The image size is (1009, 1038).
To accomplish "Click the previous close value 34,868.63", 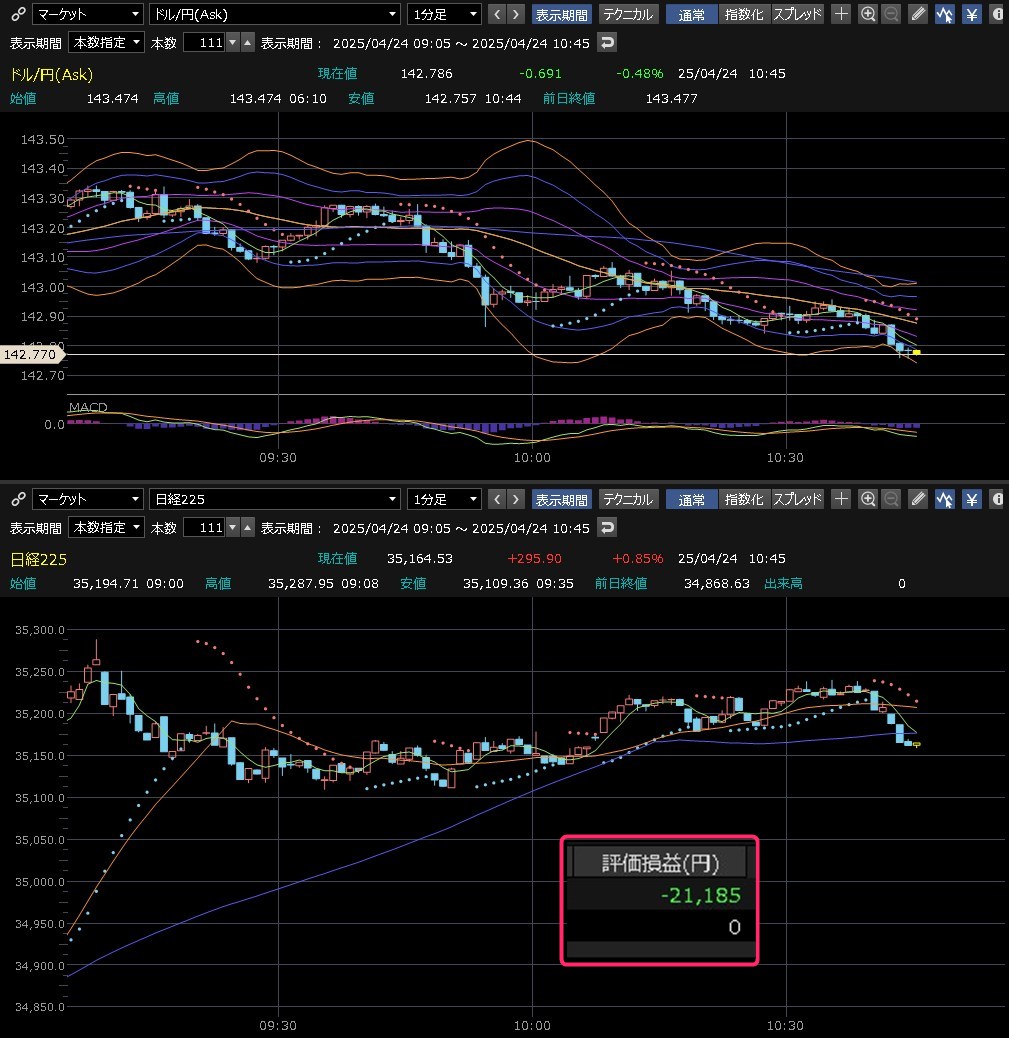I will (x=716, y=583).
